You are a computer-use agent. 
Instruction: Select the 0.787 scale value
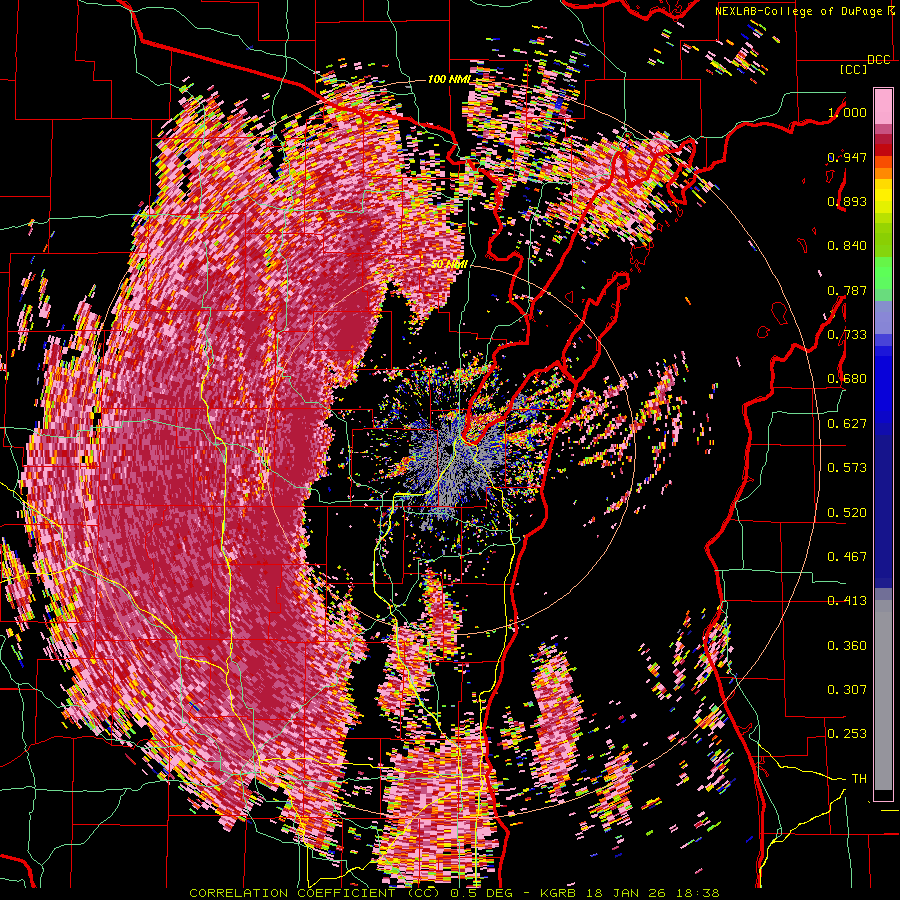click(x=847, y=290)
